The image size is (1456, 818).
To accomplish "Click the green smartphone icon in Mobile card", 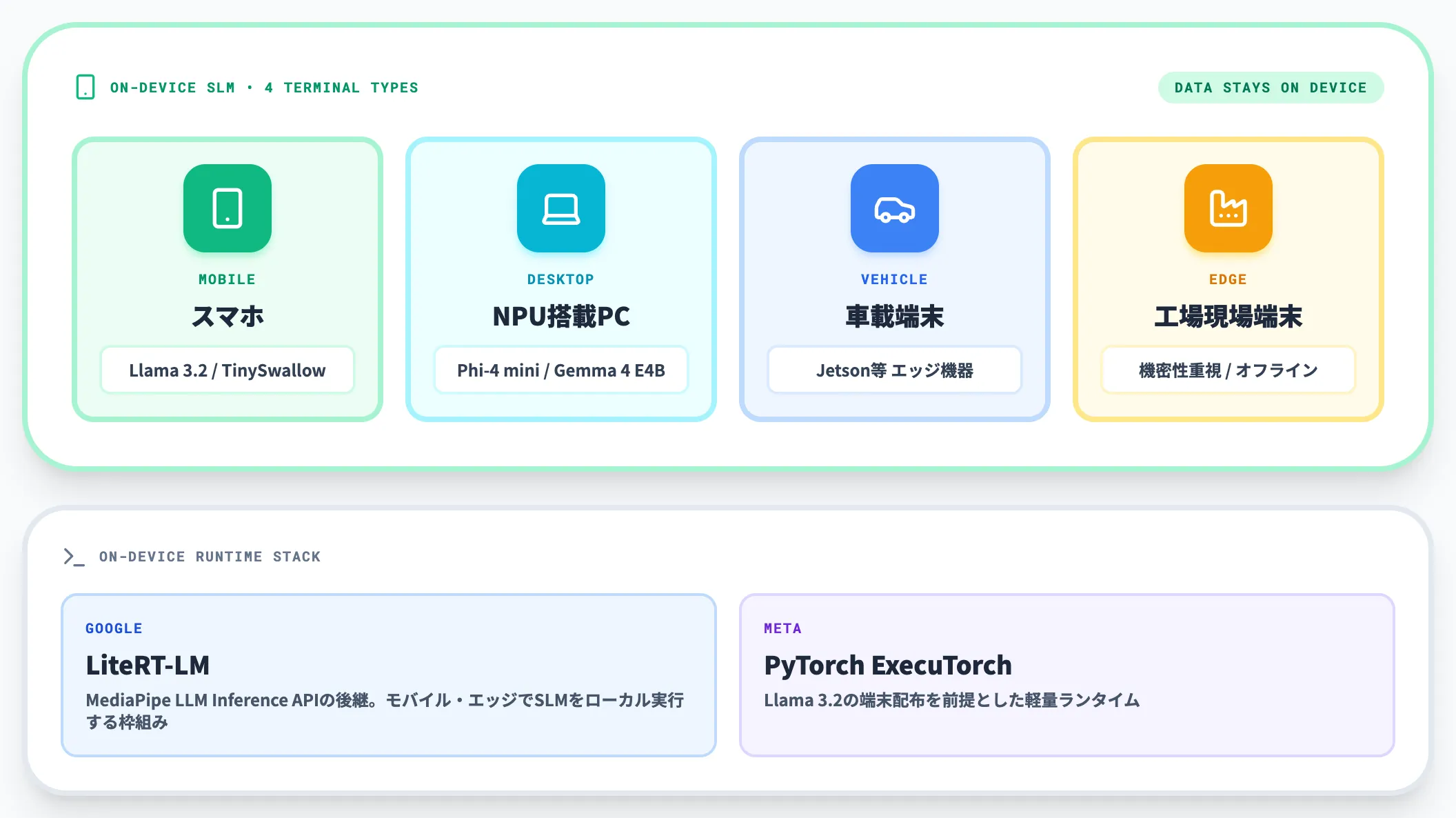I will click(x=228, y=208).
